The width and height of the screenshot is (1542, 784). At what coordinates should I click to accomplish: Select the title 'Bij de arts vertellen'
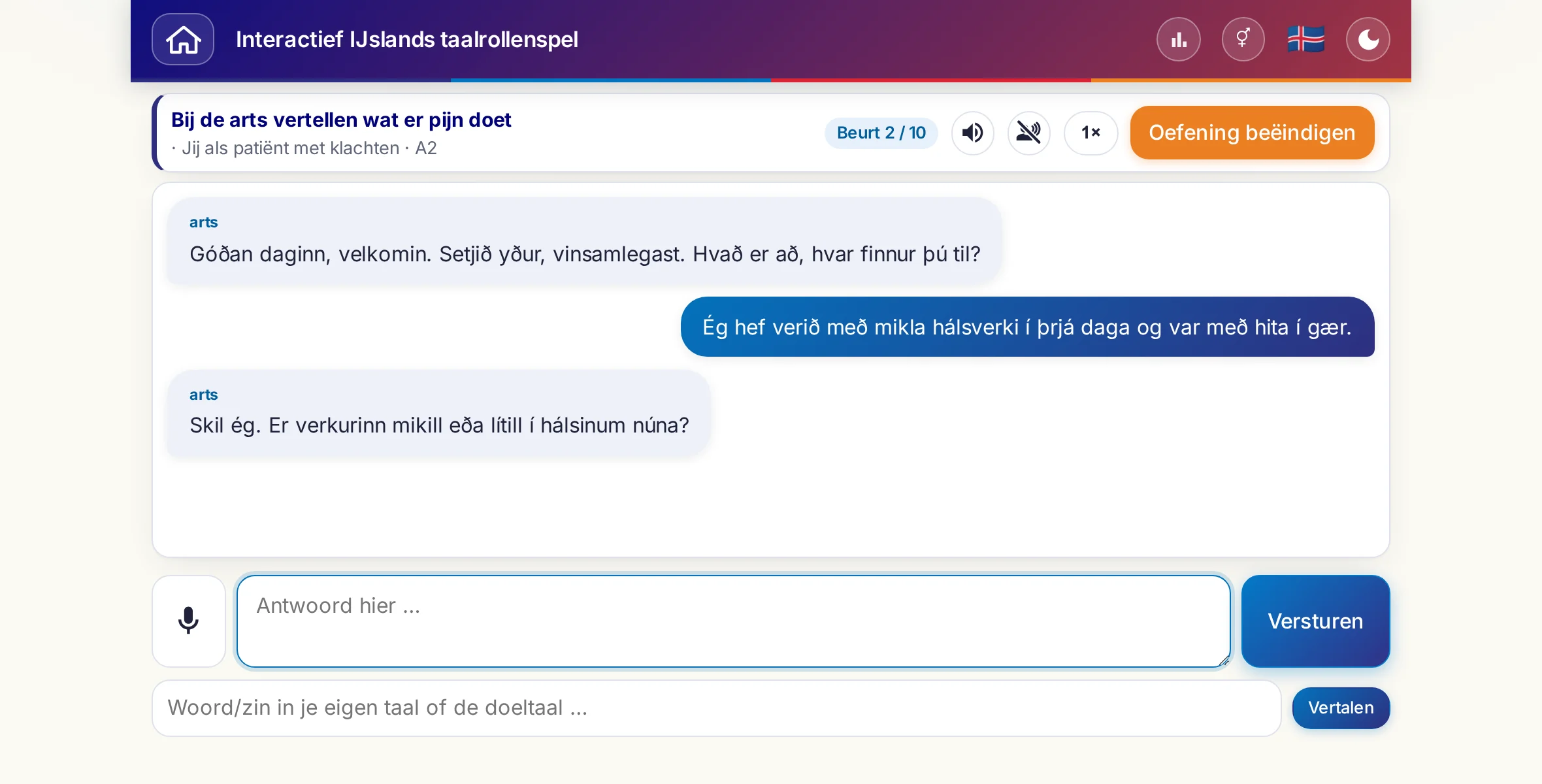(x=341, y=120)
